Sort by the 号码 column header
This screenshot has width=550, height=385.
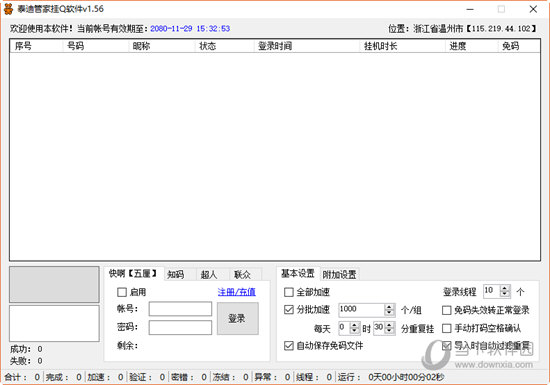point(96,46)
